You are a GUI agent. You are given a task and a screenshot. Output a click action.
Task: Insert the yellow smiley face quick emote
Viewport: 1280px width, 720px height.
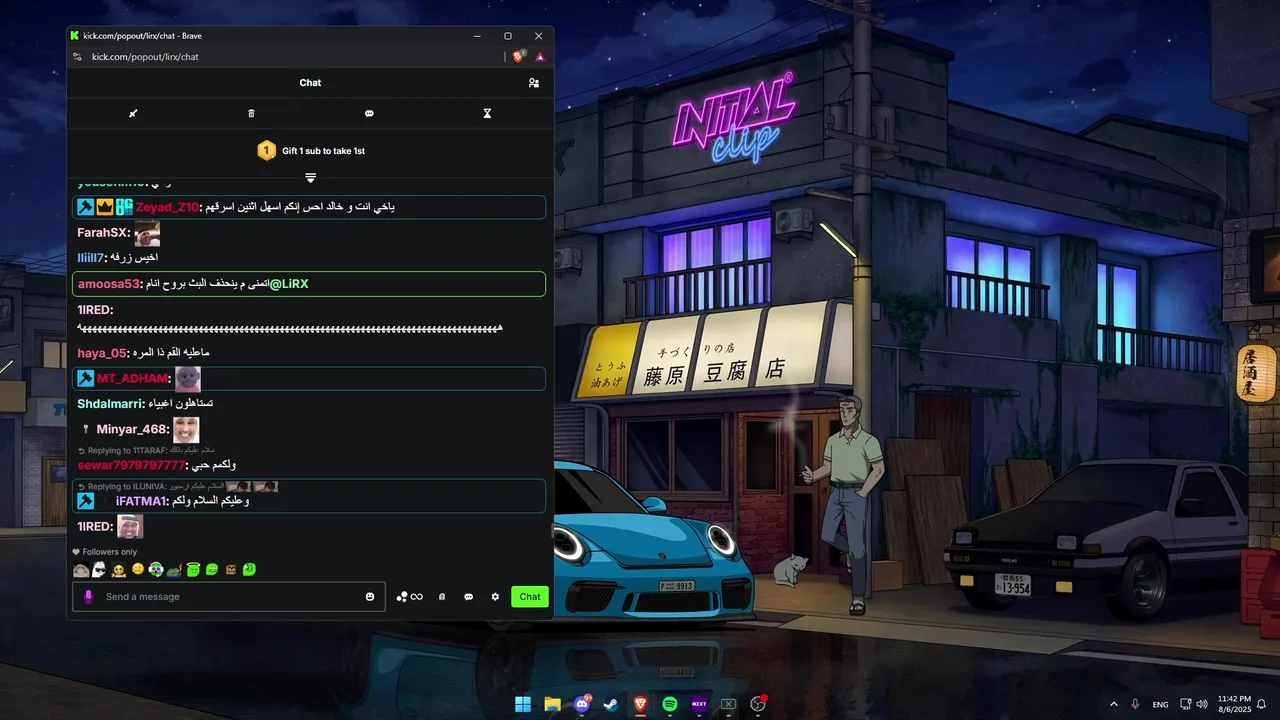tap(138, 570)
